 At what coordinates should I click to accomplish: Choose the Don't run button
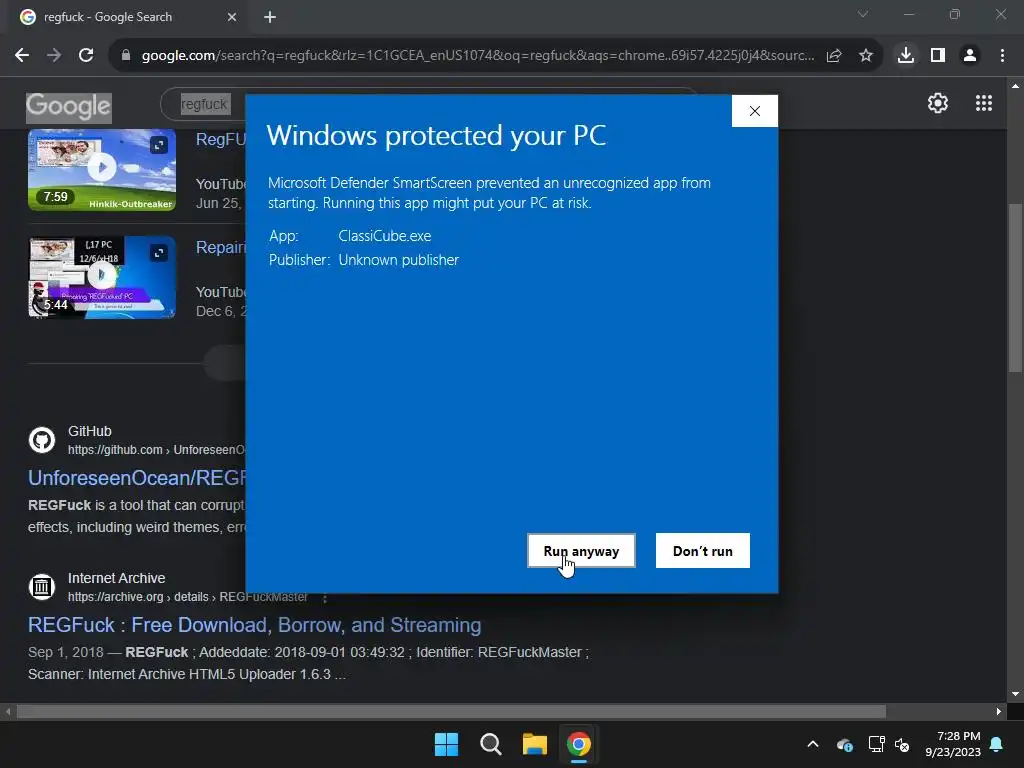[x=703, y=551]
